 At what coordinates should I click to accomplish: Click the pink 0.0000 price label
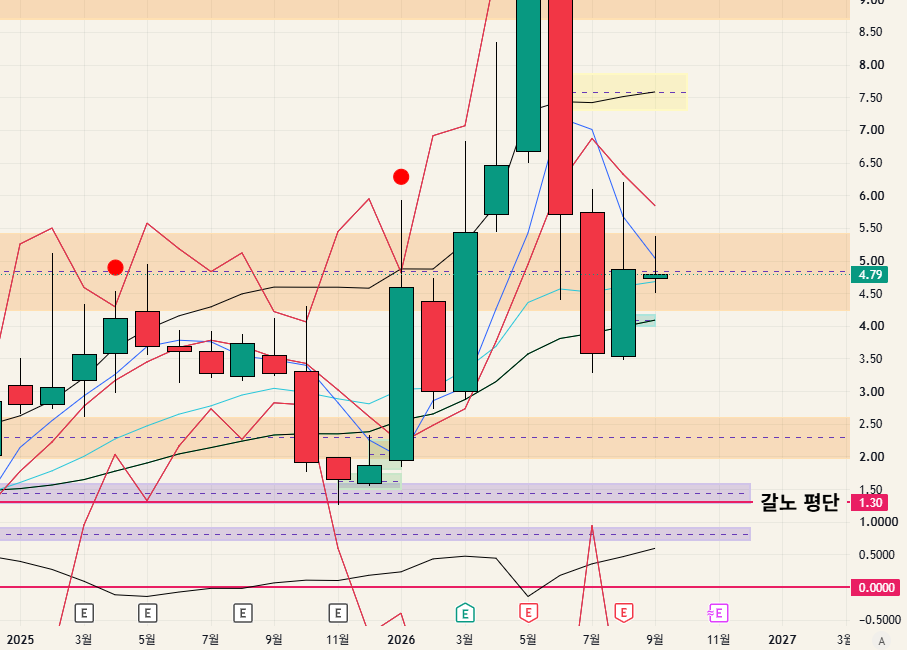[x=876, y=588]
